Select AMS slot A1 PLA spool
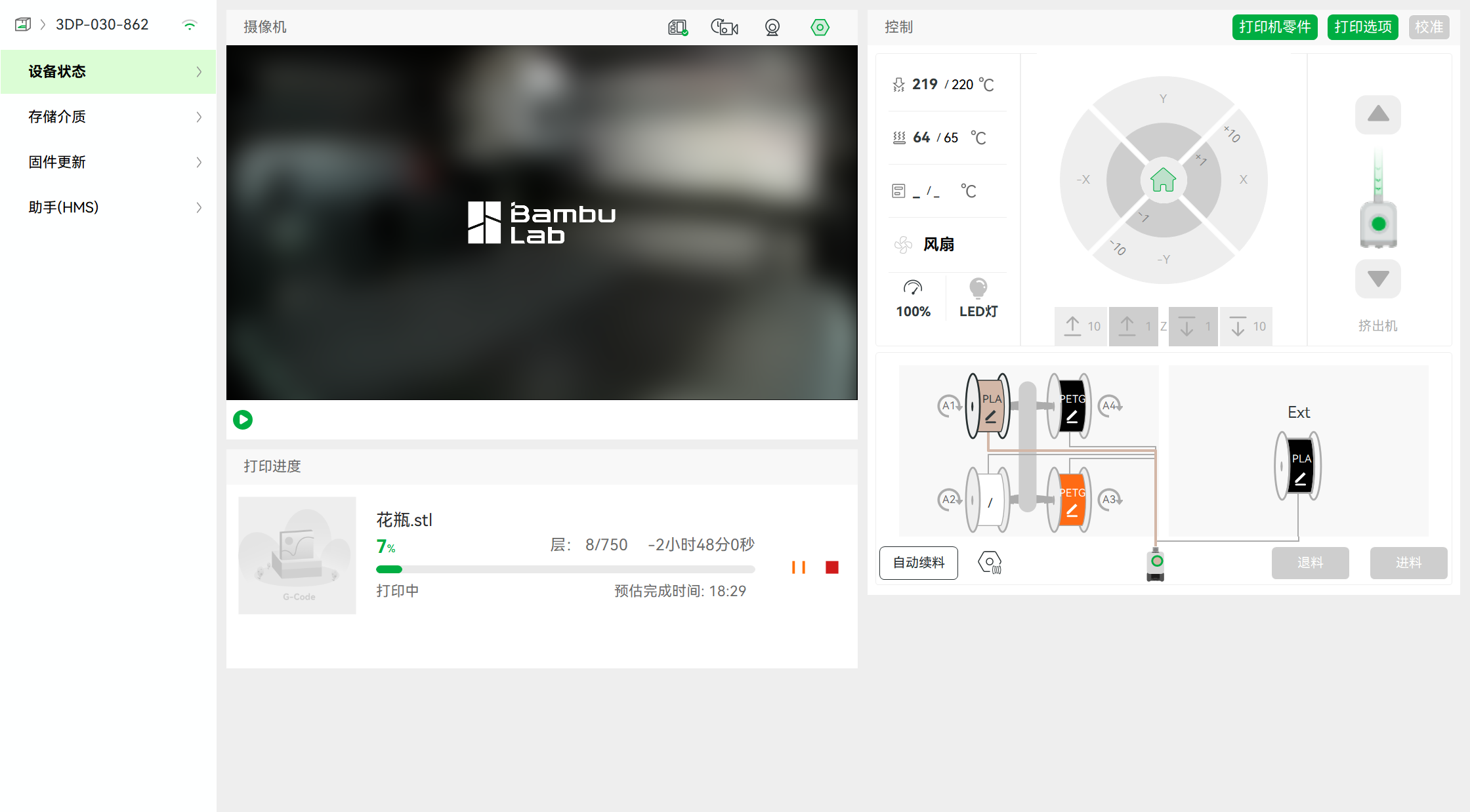The image size is (1470, 812). point(988,406)
